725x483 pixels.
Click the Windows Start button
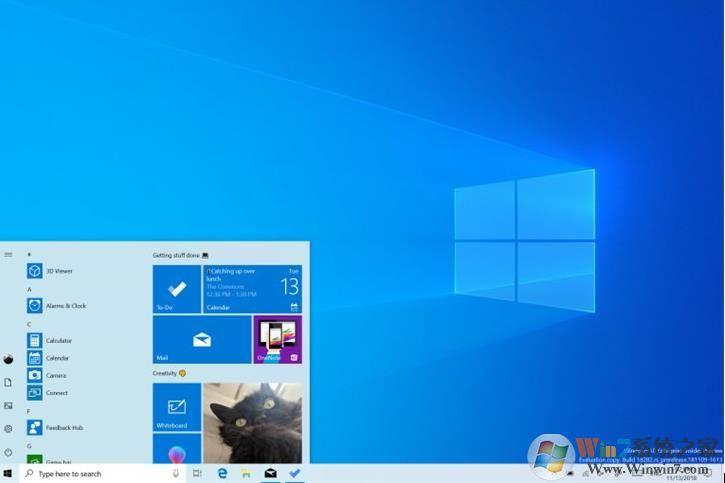tap(8, 474)
